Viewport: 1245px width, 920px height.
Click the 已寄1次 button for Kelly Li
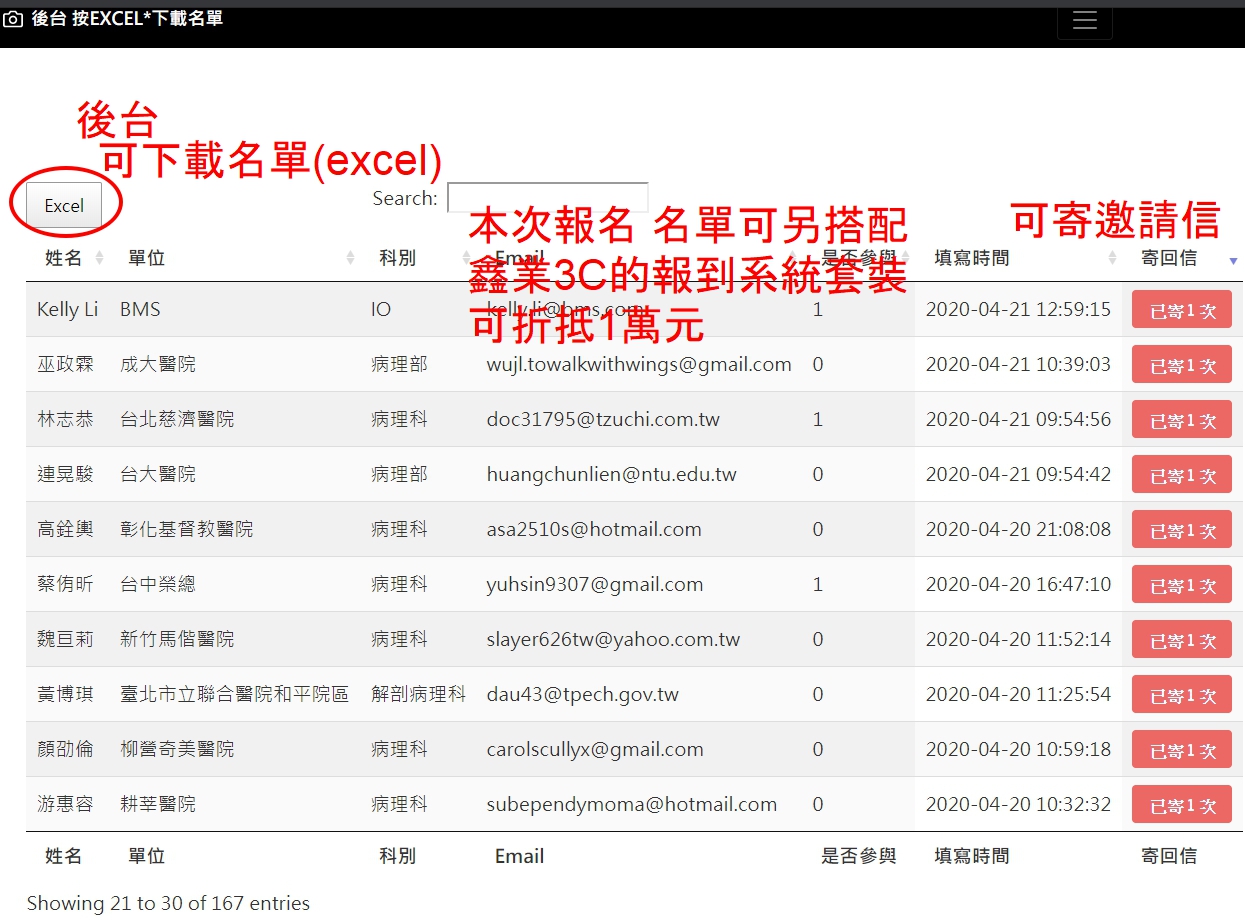[1182, 310]
